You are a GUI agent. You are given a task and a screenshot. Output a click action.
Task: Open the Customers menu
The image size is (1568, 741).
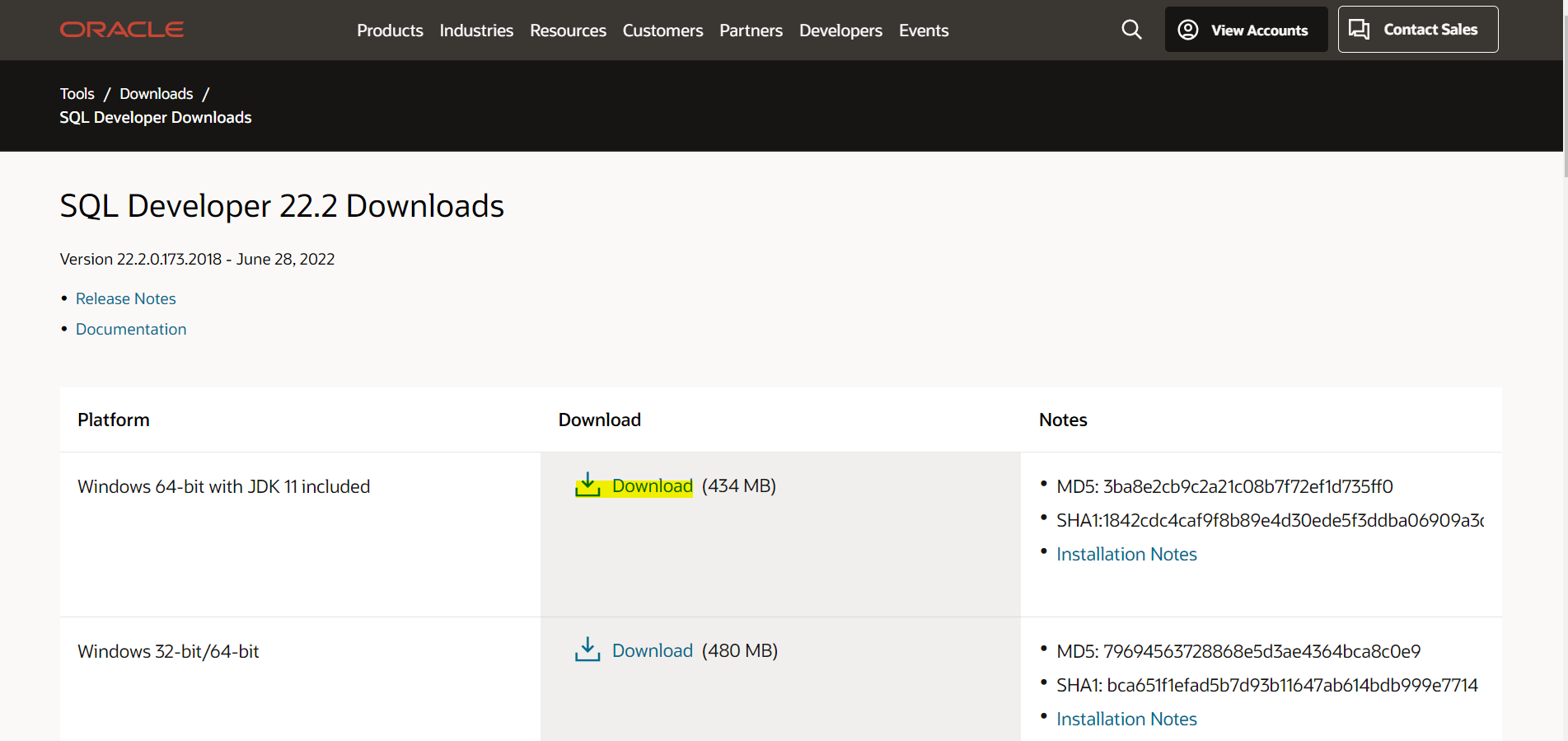662,30
